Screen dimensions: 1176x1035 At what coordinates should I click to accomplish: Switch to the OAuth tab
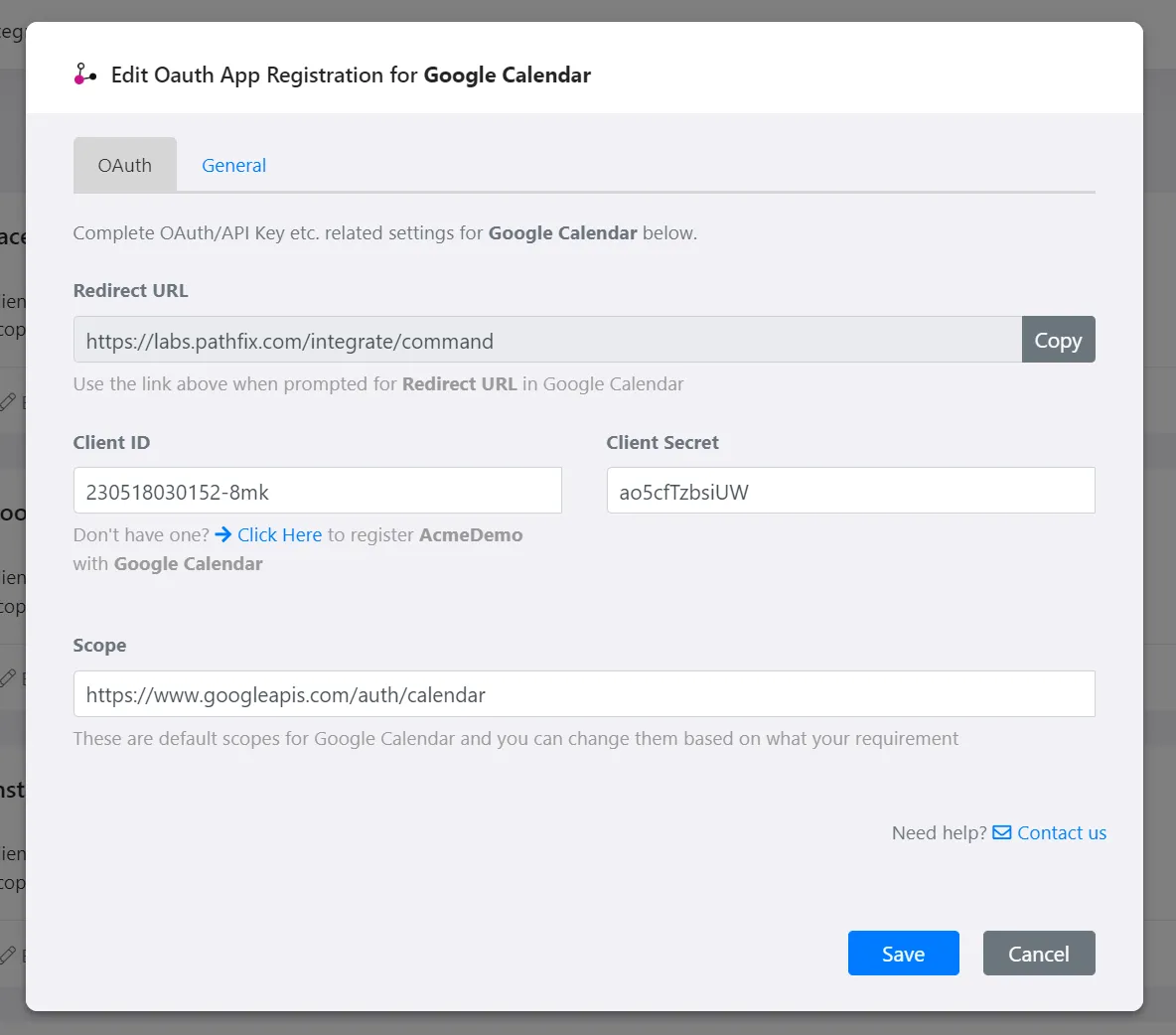click(124, 165)
